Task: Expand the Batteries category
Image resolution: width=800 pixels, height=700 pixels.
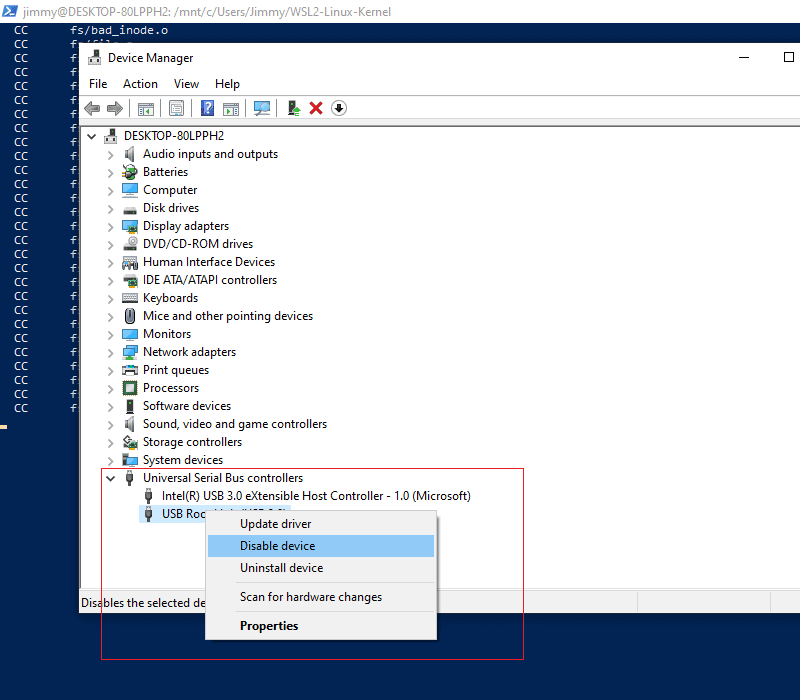Action: pos(110,173)
